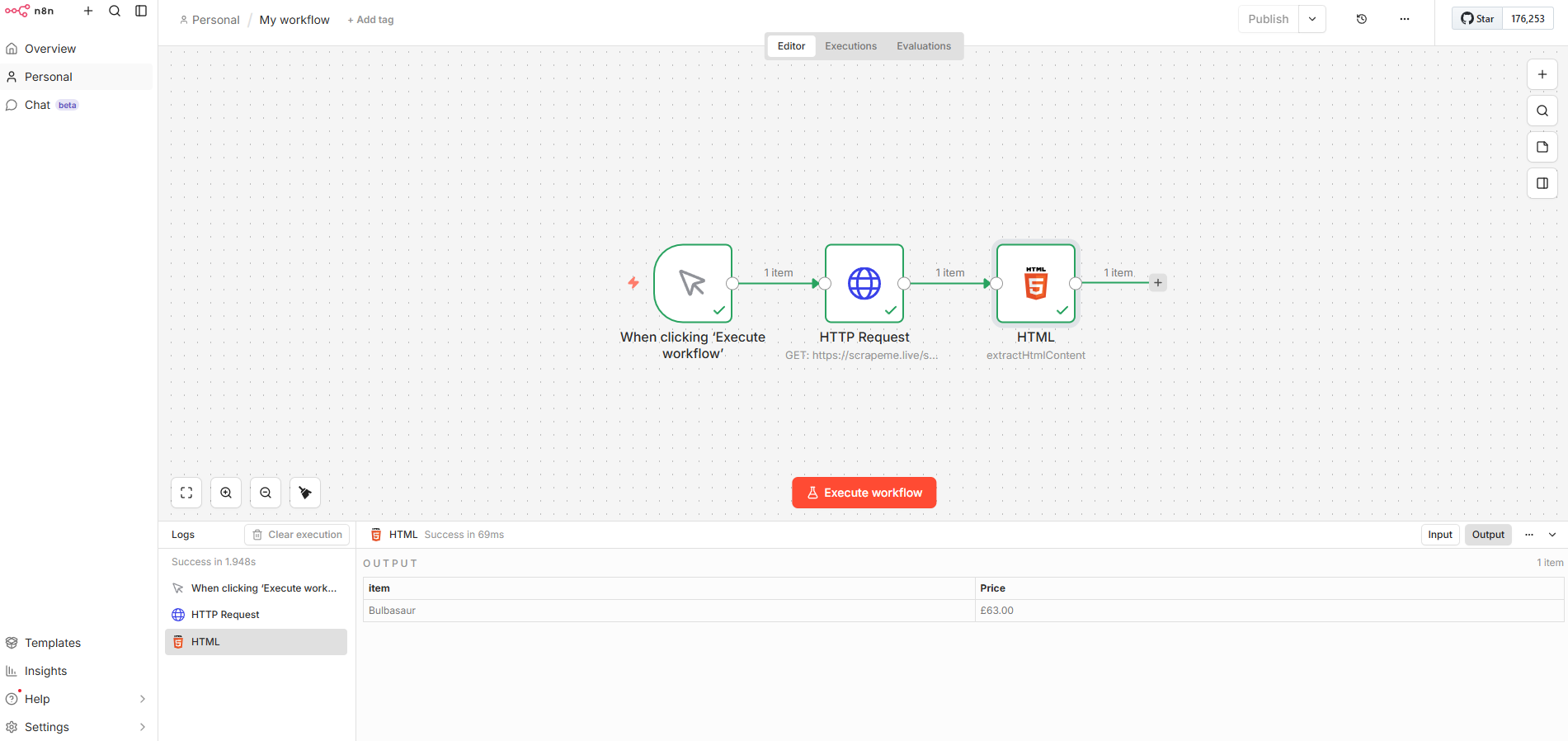1568x741 pixels.
Task: Switch log view to Input
Action: coord(1439,535)
